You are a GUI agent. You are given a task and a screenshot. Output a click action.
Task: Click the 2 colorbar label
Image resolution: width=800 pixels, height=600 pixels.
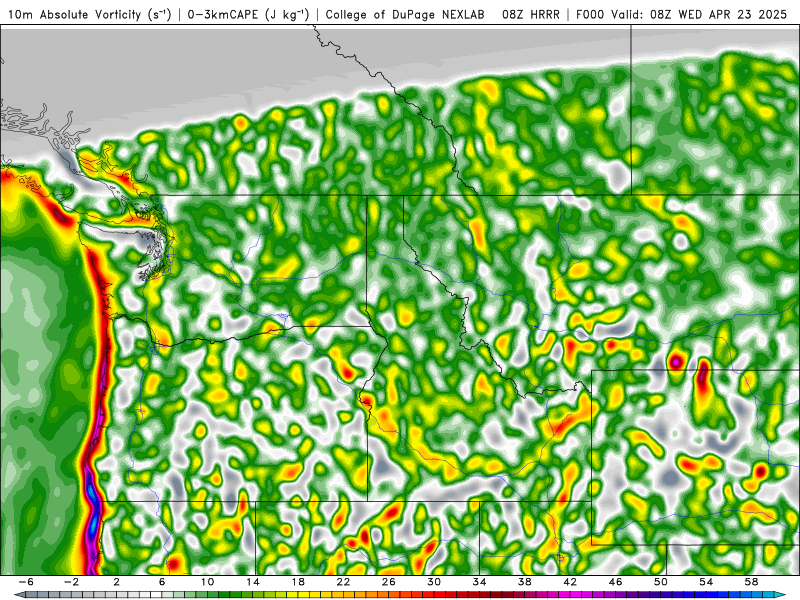(117, 582)
